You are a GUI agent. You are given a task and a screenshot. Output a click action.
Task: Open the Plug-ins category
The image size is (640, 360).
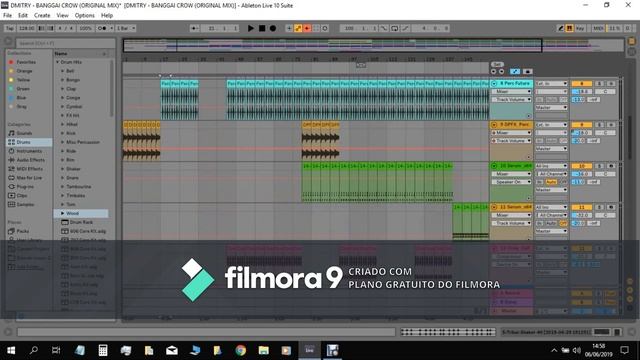25,187
